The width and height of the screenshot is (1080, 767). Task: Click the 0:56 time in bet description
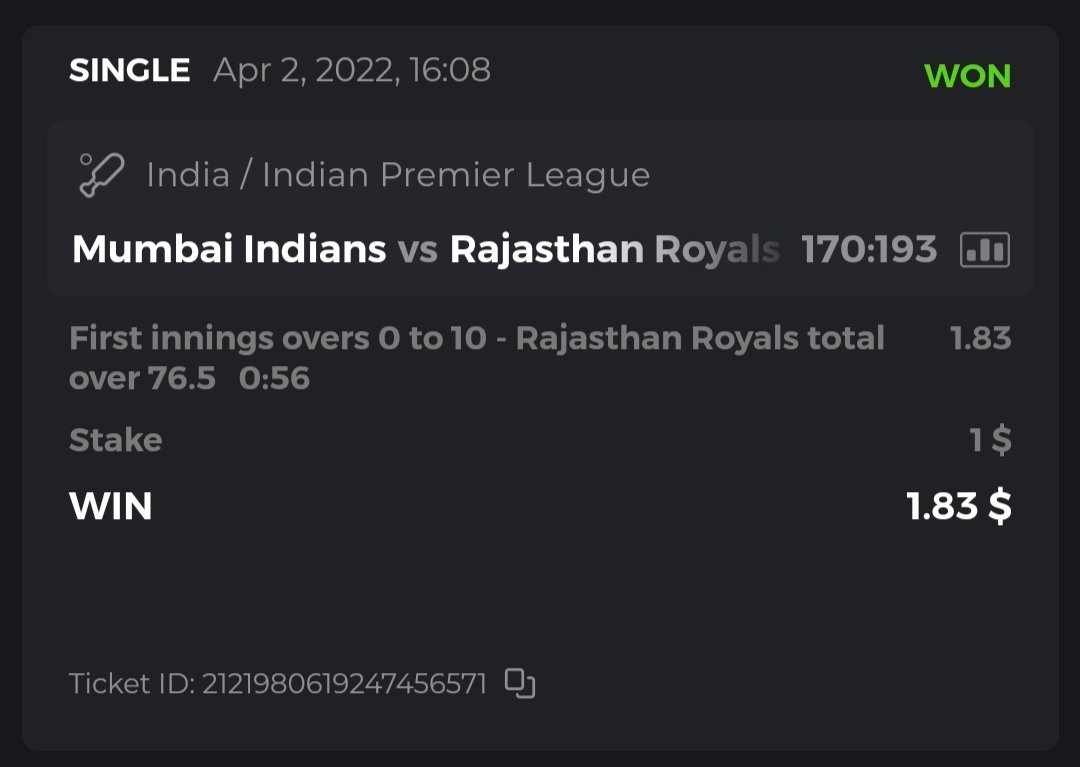pyautogui.click(x=274, y=378)
